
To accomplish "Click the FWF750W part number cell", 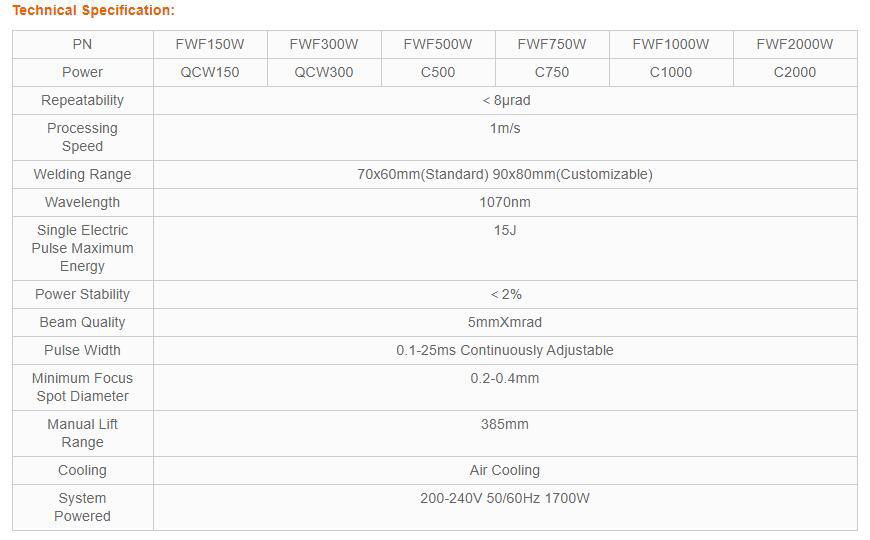I will (x=552, y=44).
